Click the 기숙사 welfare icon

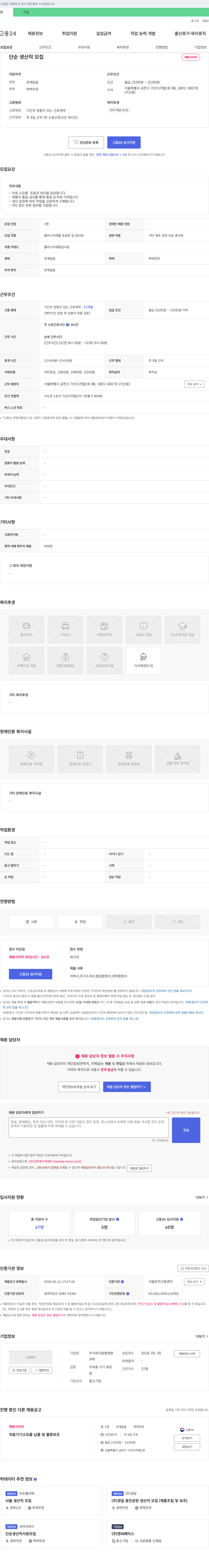[65, 629]
